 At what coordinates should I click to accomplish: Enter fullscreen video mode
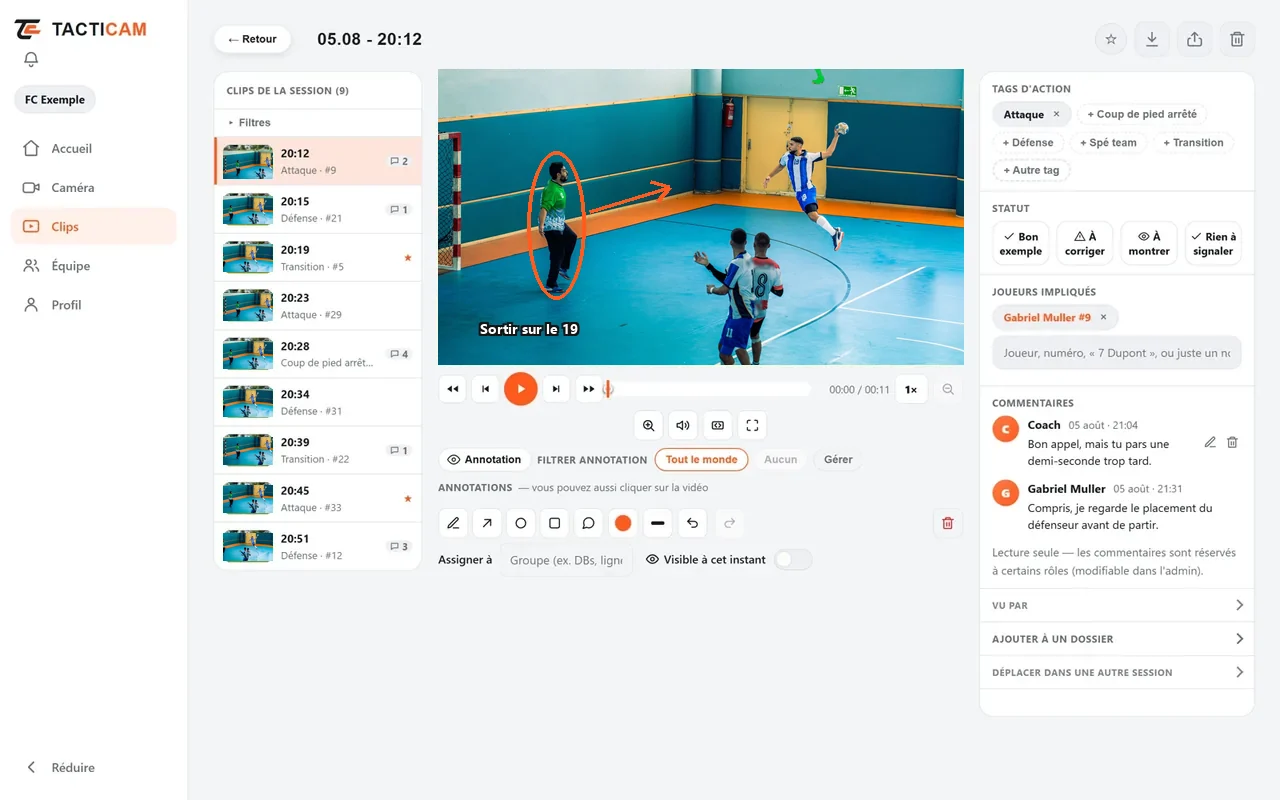(x=752, y=425)
